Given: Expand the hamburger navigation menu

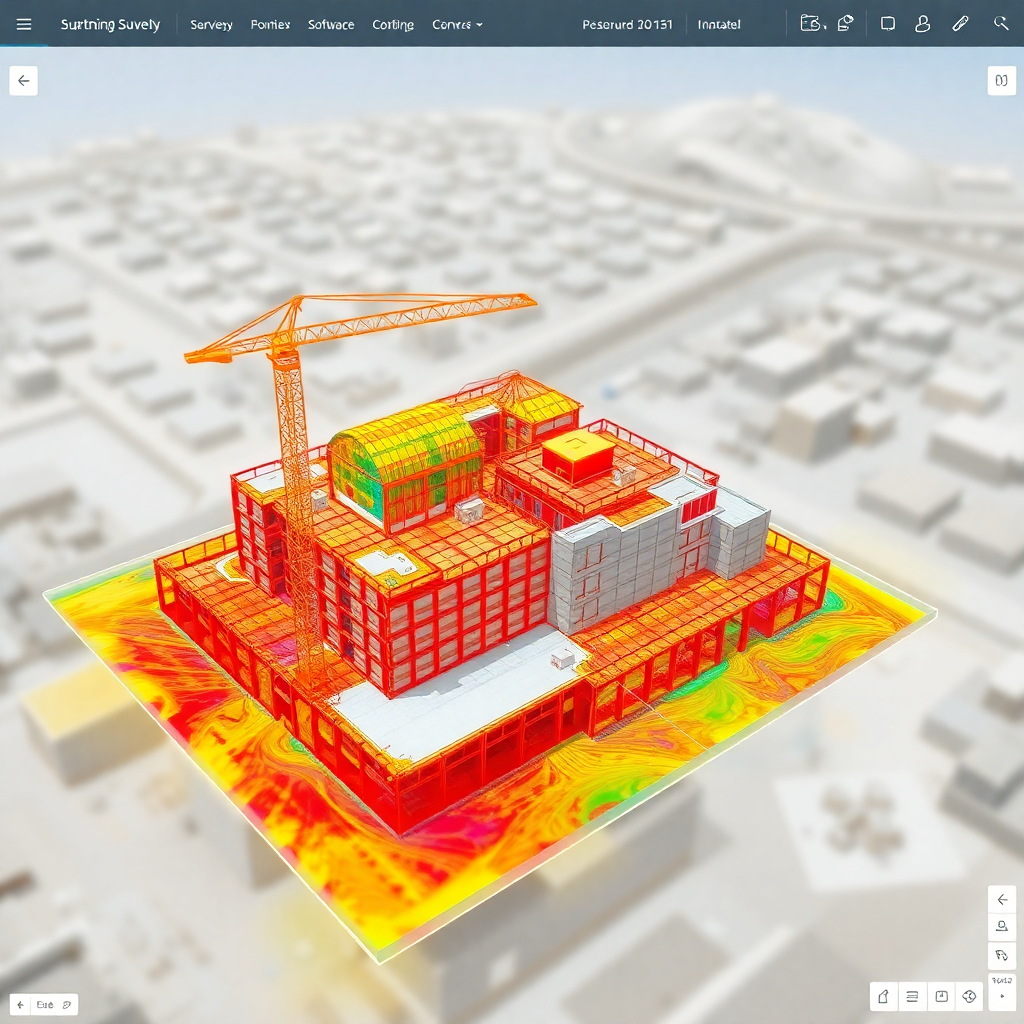Looking at the screenshot, I should [x=24, y=24].
